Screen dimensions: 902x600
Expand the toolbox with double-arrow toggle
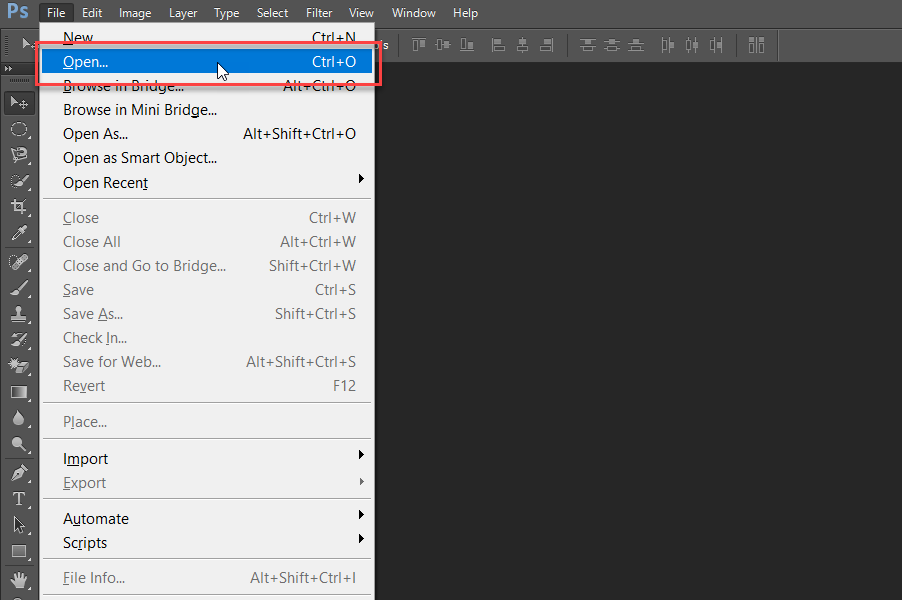[10, 68]
